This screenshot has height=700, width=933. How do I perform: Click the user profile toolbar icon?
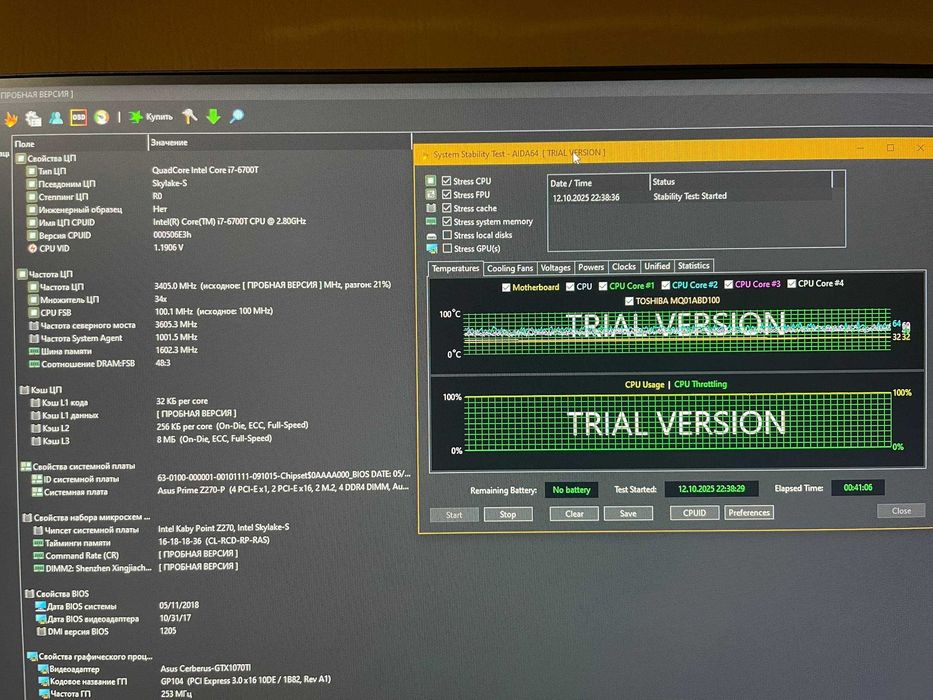point(56,117)
